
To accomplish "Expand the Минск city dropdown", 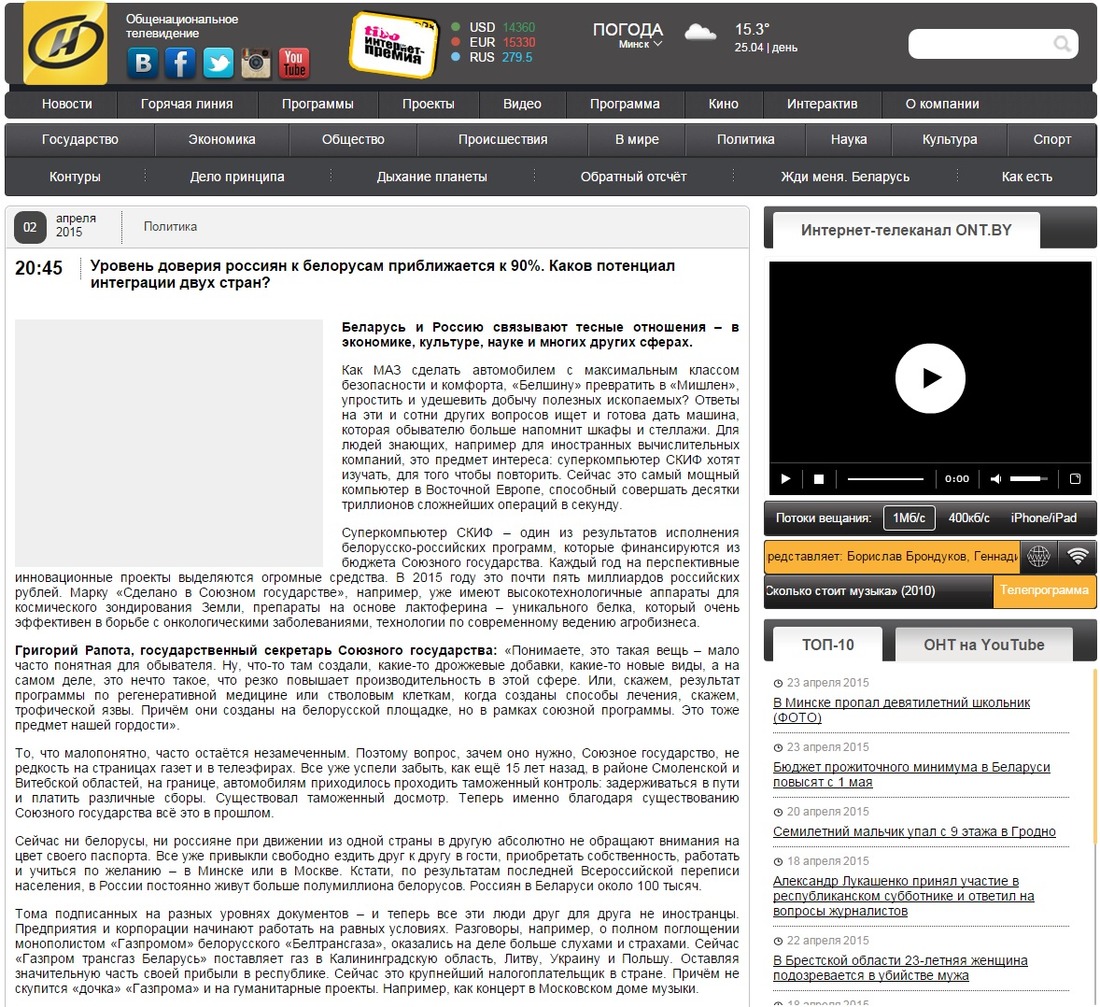I will (x=640, y=44).
